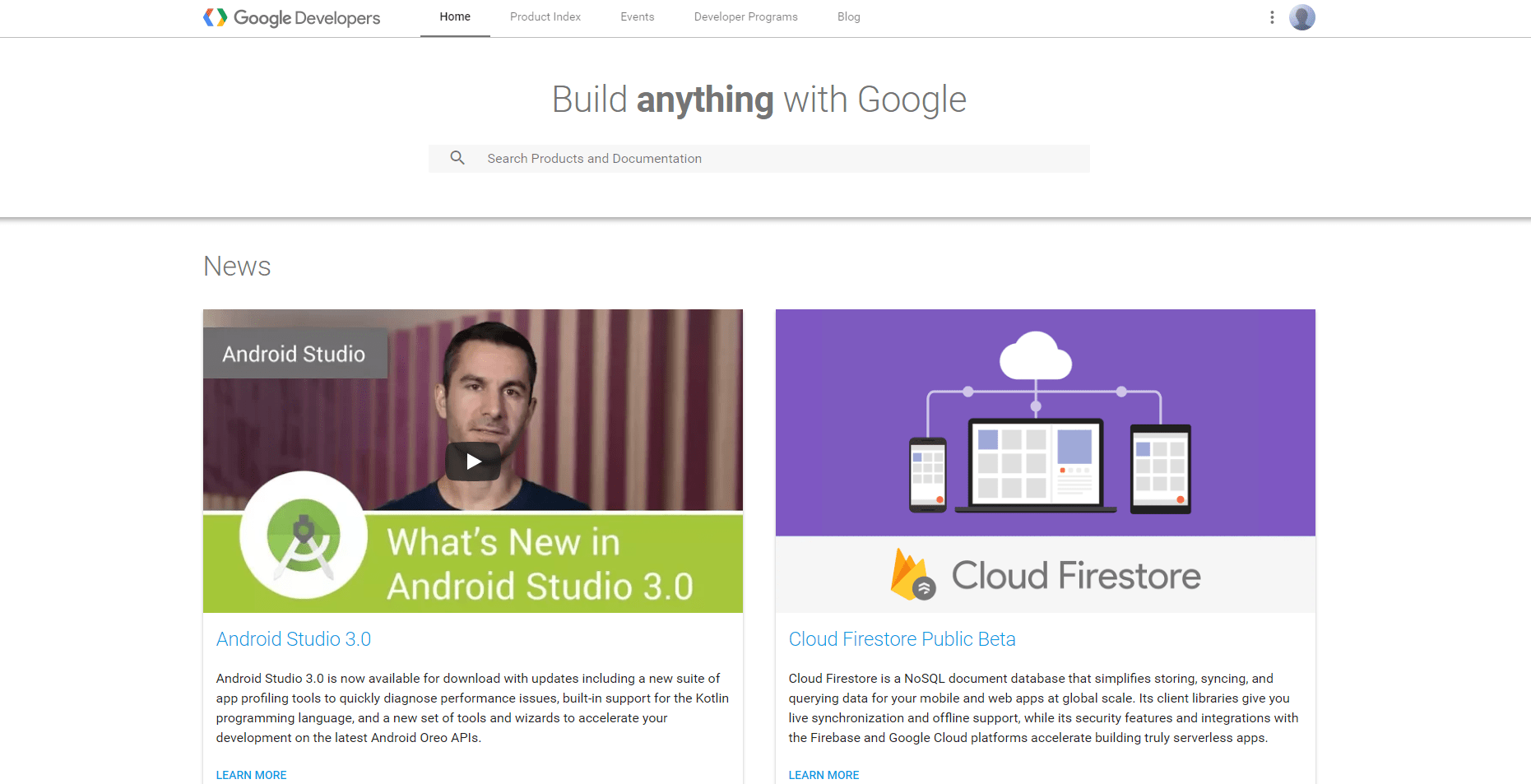Open the user account avatar
Screen dimensions: 1531x784
[1301, 17]
